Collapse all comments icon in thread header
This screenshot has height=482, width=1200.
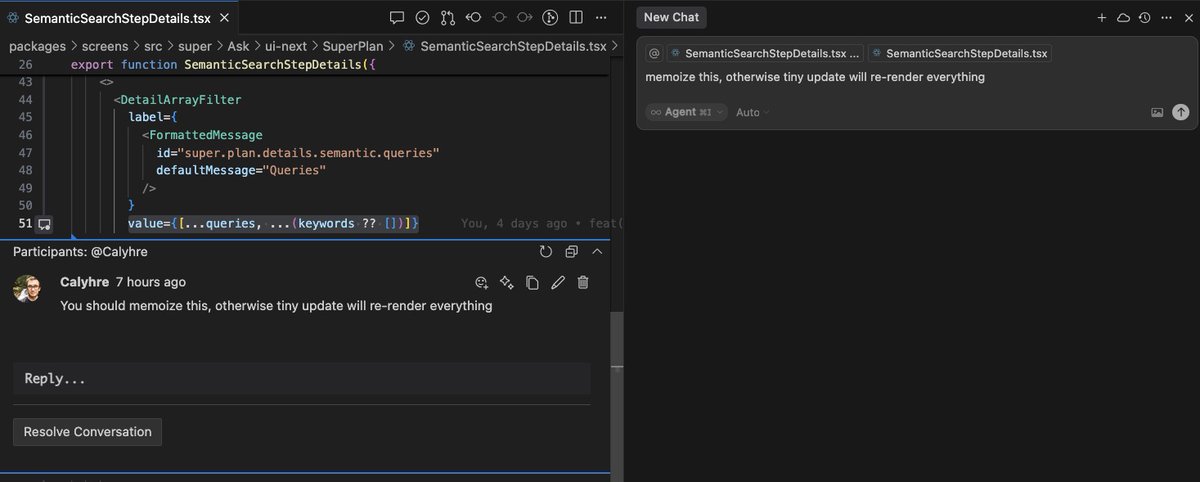(x=571, y=252)
